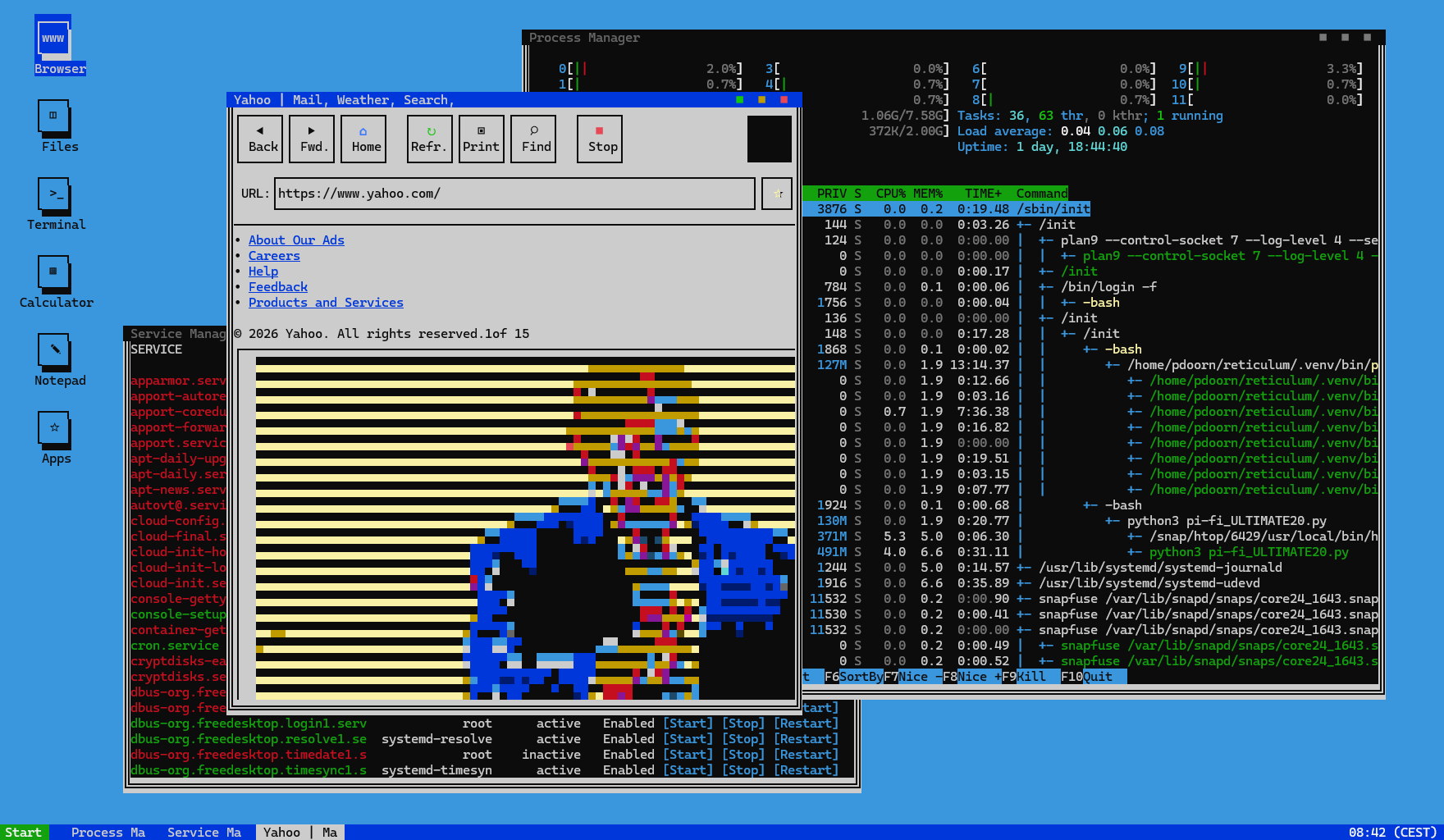Select the /sbin/init process row
This screenshot has width=1444, height=840.
946,209
